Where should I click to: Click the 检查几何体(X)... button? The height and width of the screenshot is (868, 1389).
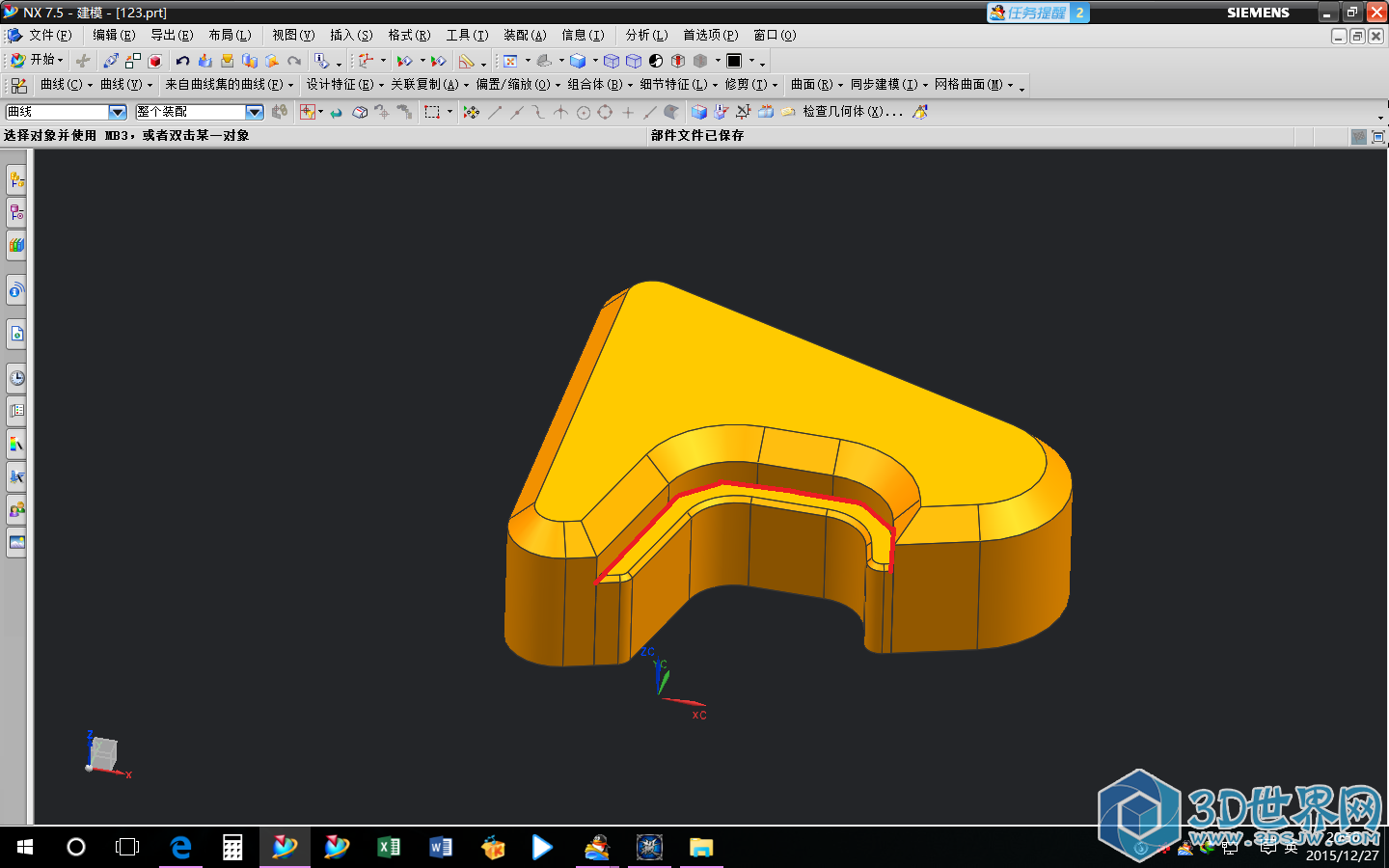(853, 112)
